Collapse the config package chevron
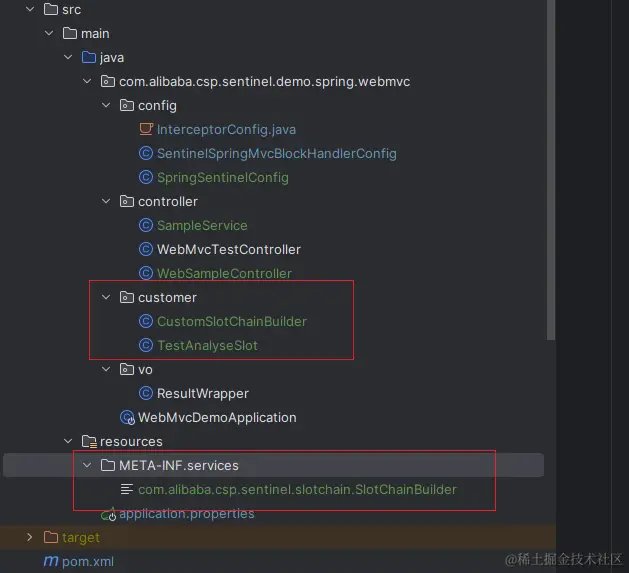Screen dimensions: 629x573 click(106, 105)
